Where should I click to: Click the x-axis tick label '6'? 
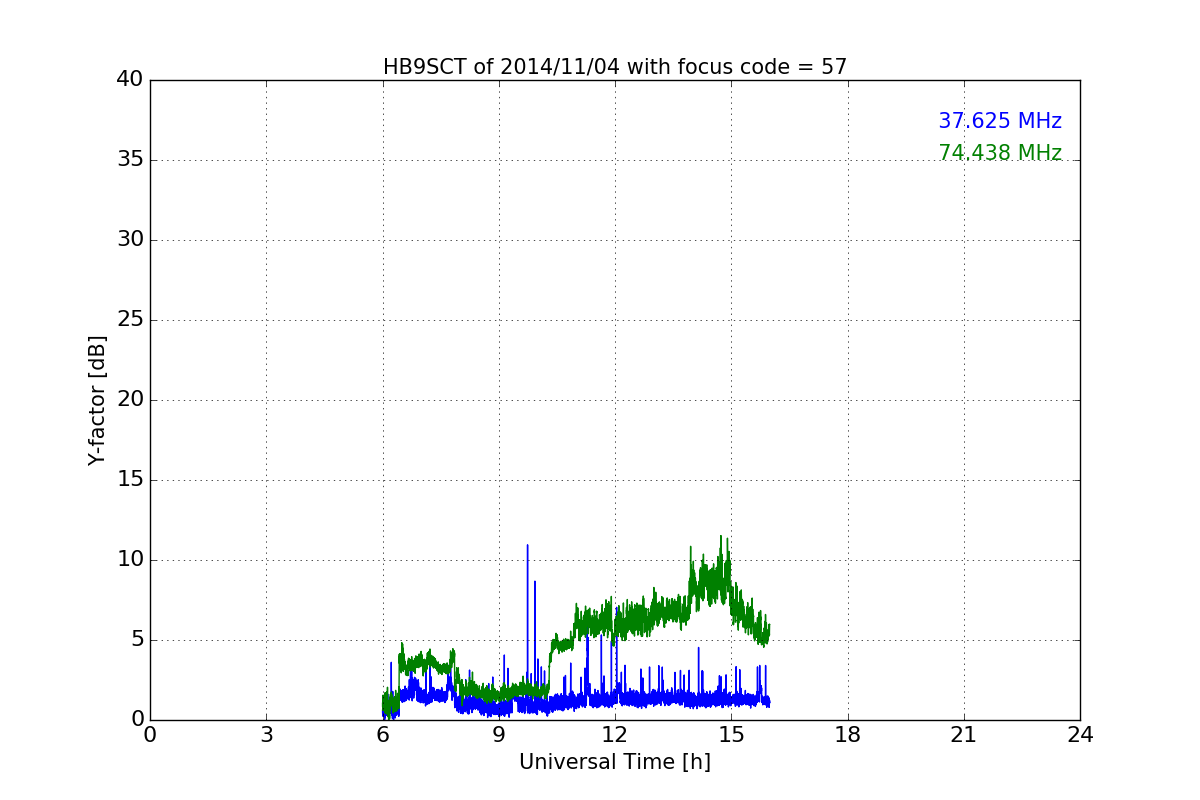pyautogui.click(x=383, y=734)
